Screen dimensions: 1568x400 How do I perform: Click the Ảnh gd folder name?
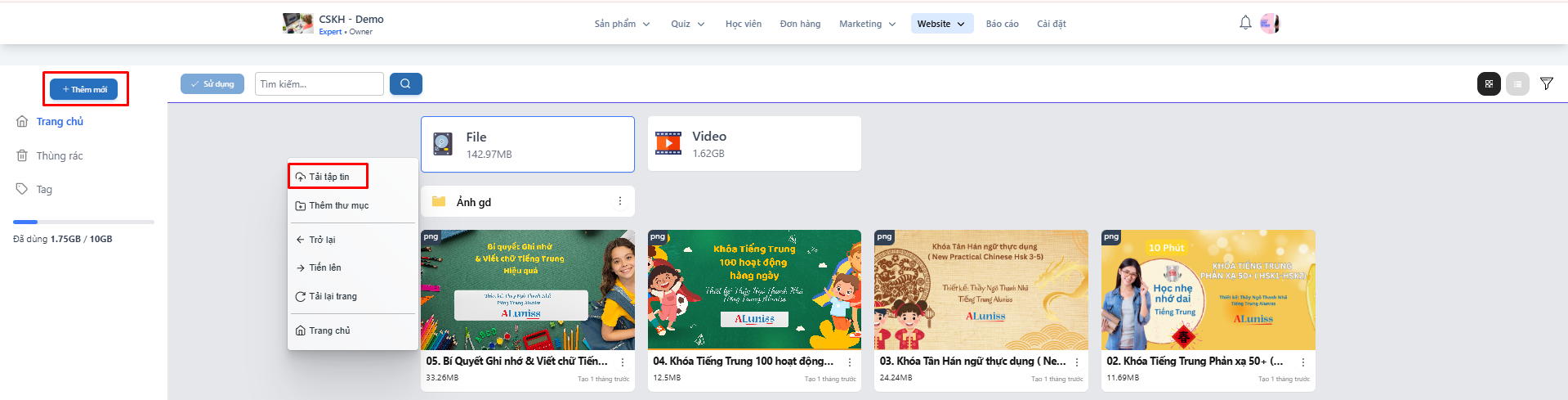[x=474, y=202]
